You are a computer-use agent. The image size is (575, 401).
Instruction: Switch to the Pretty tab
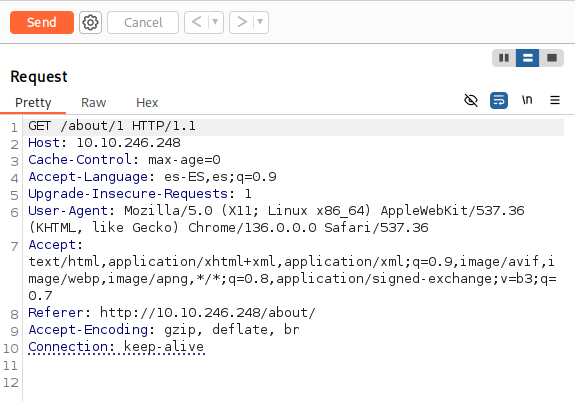coord(33,103)
